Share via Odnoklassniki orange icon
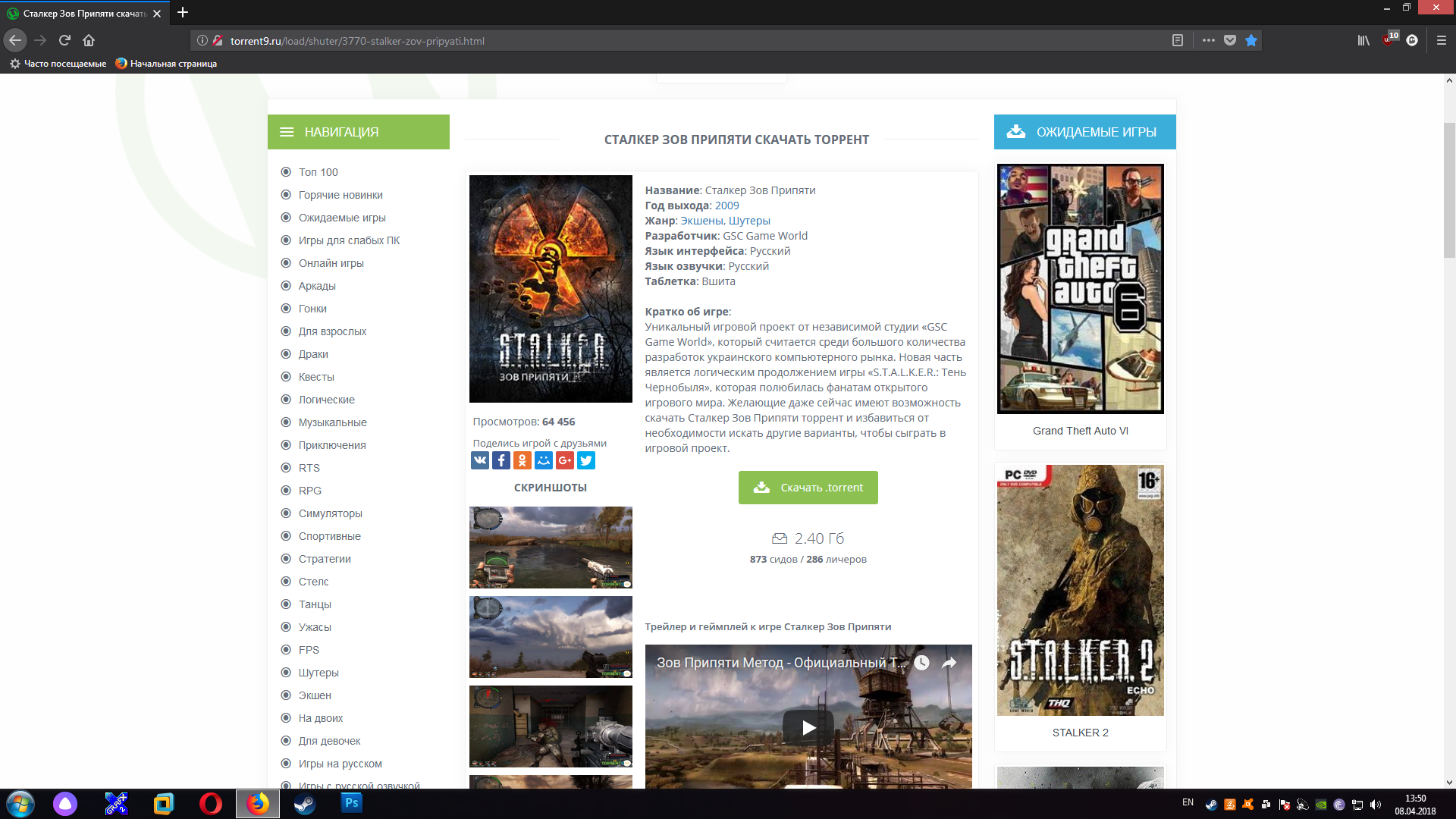1456x819 pixels. tap(522, 460)
